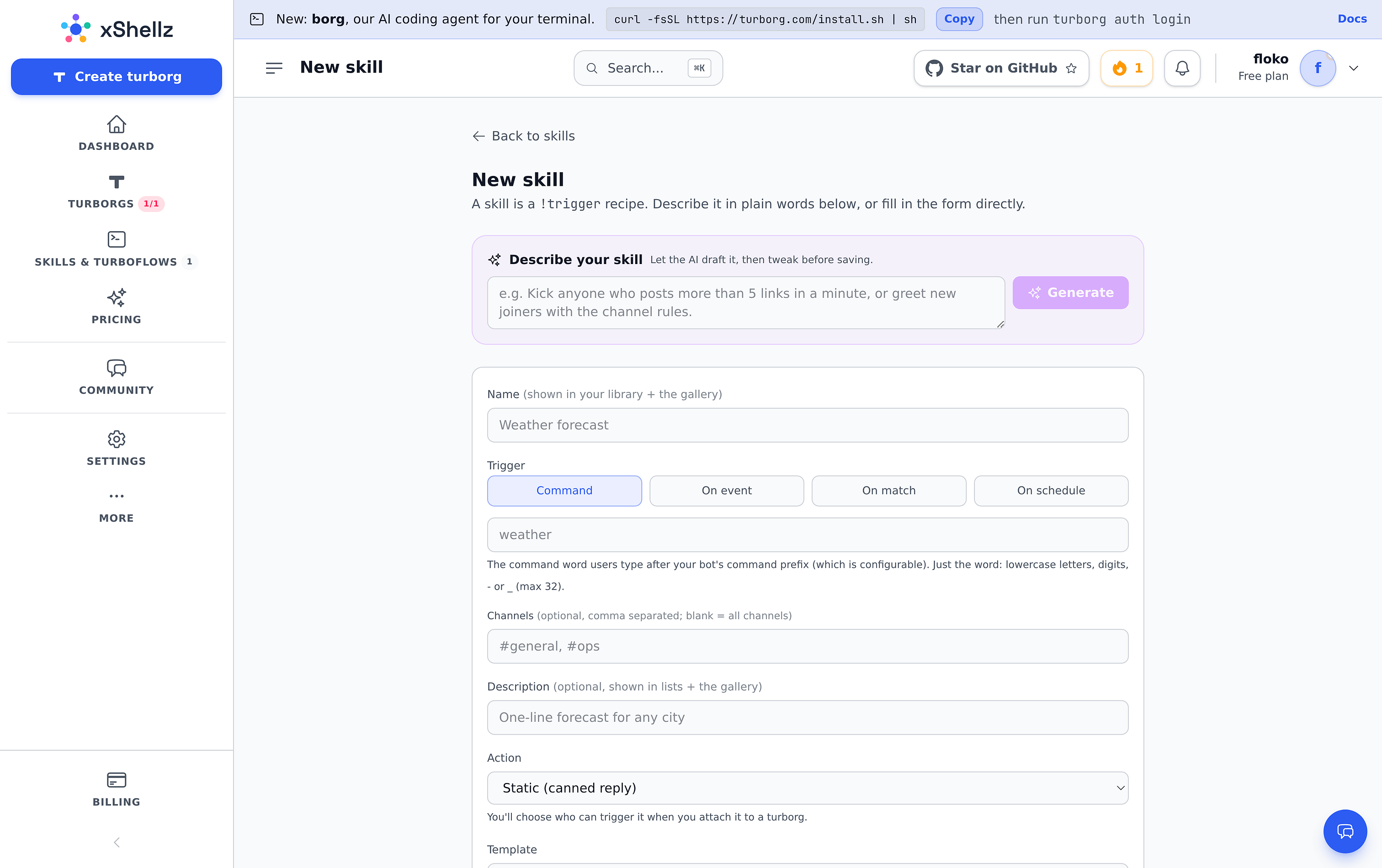Focus the Search box in header
This screenshot has height=868, width=1382.
point(648,68)
